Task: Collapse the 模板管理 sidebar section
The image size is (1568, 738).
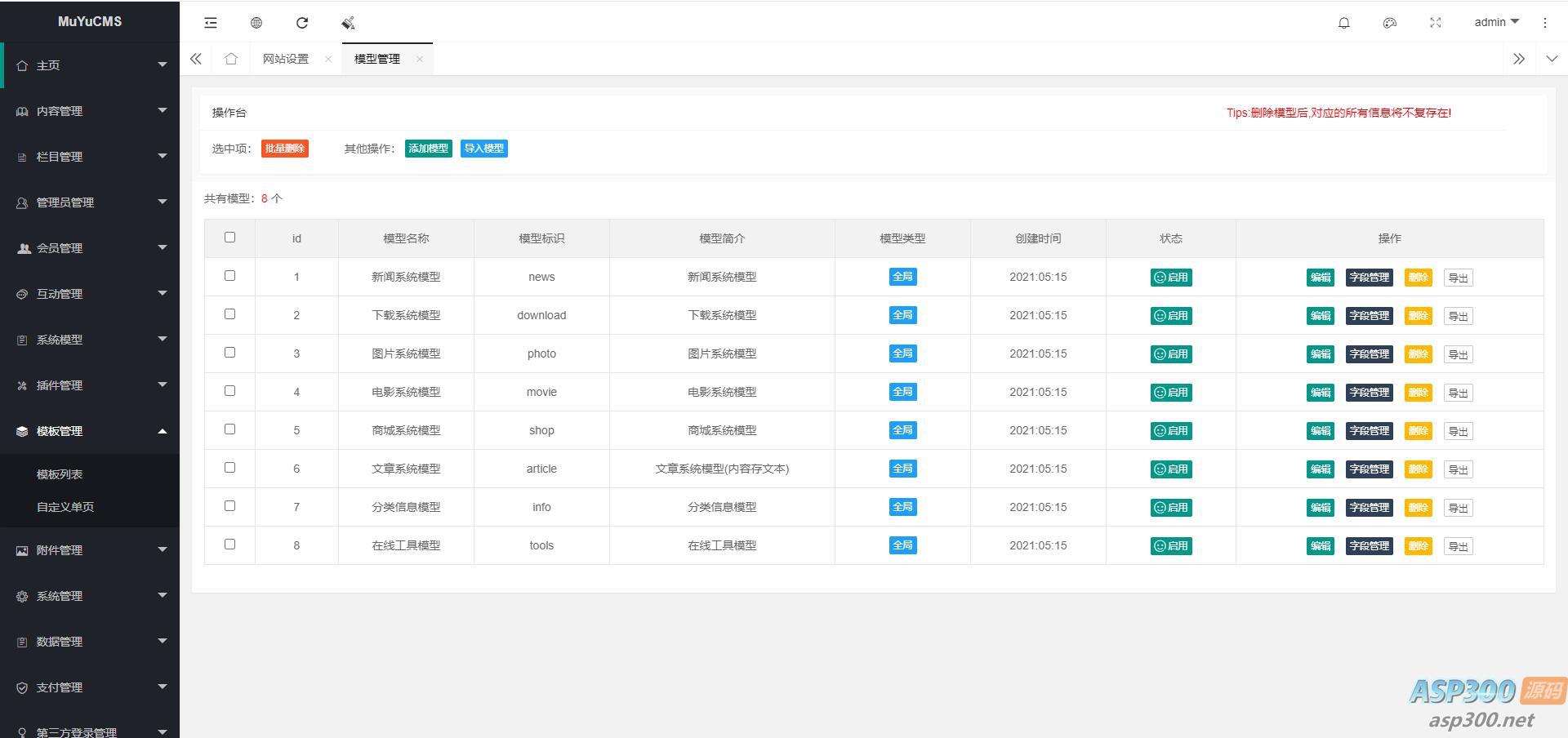Action: pyautogui.click(x=90, y=431)
